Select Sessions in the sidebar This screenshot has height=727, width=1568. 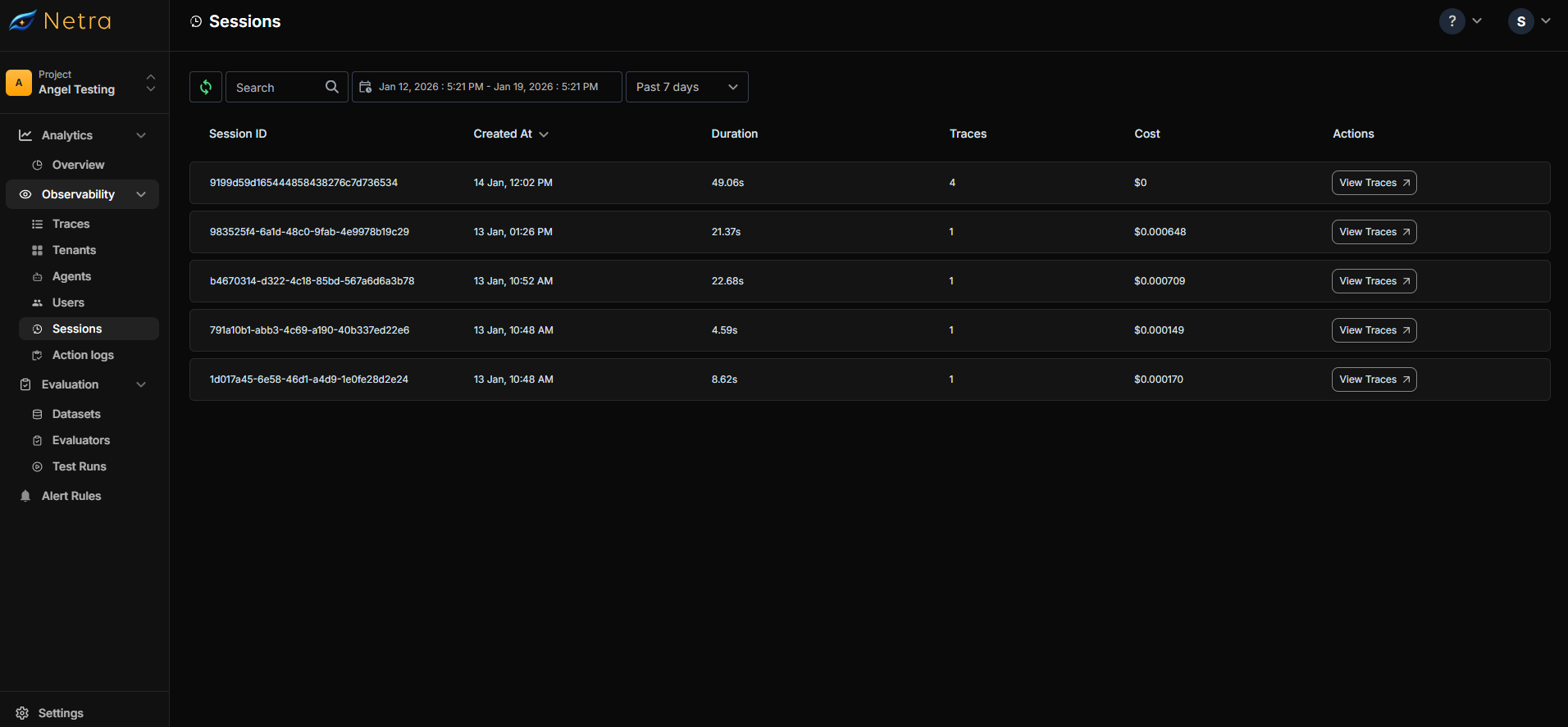[x=89, y=329]
